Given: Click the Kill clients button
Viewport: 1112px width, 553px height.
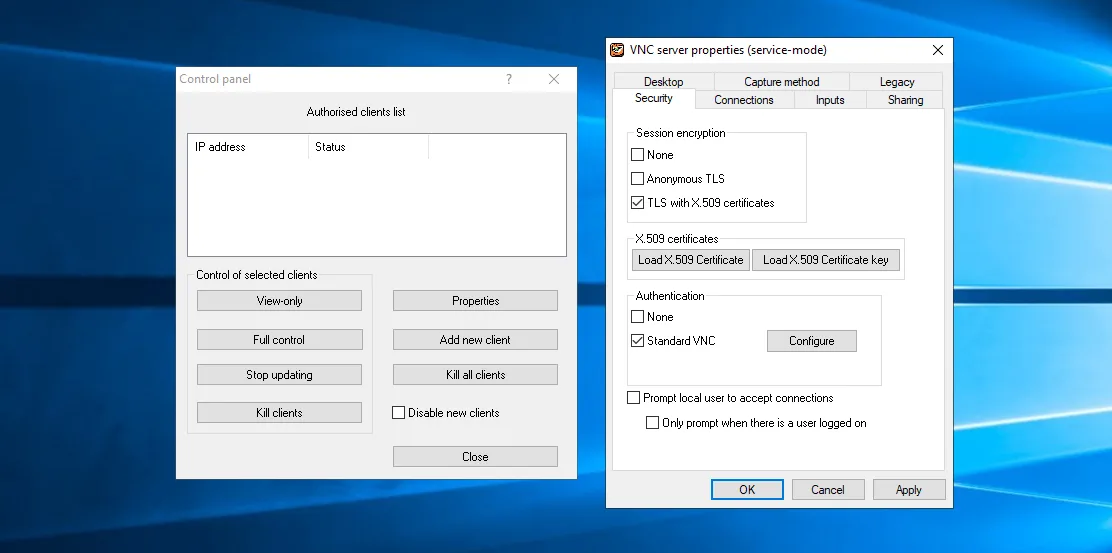Looking at the screenshot, I should [279, 413].
